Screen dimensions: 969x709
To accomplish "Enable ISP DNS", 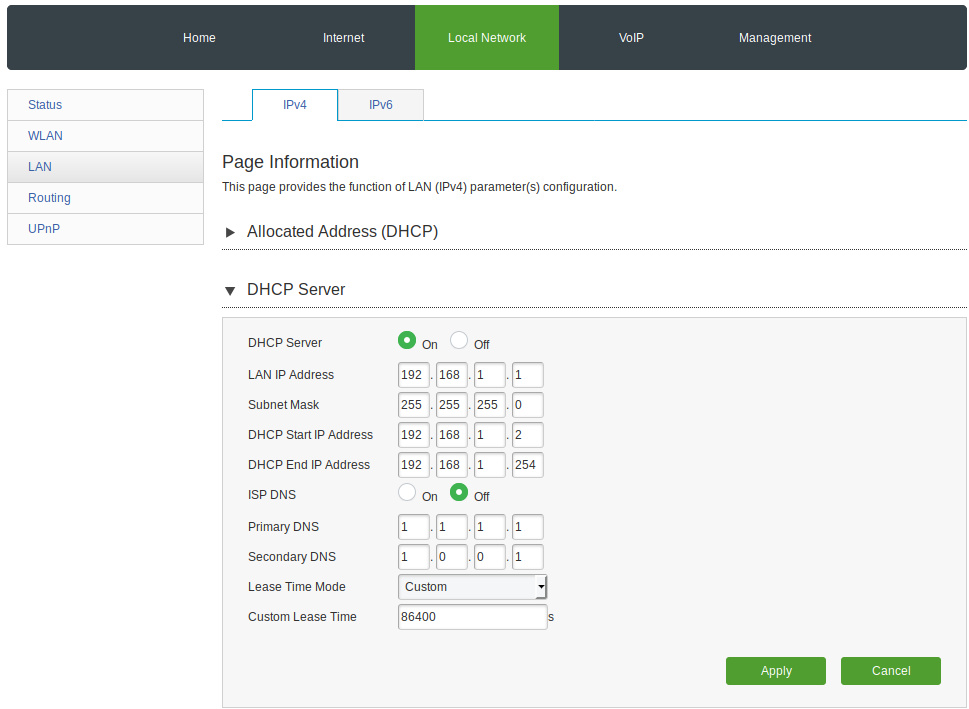I will [407, 491].
